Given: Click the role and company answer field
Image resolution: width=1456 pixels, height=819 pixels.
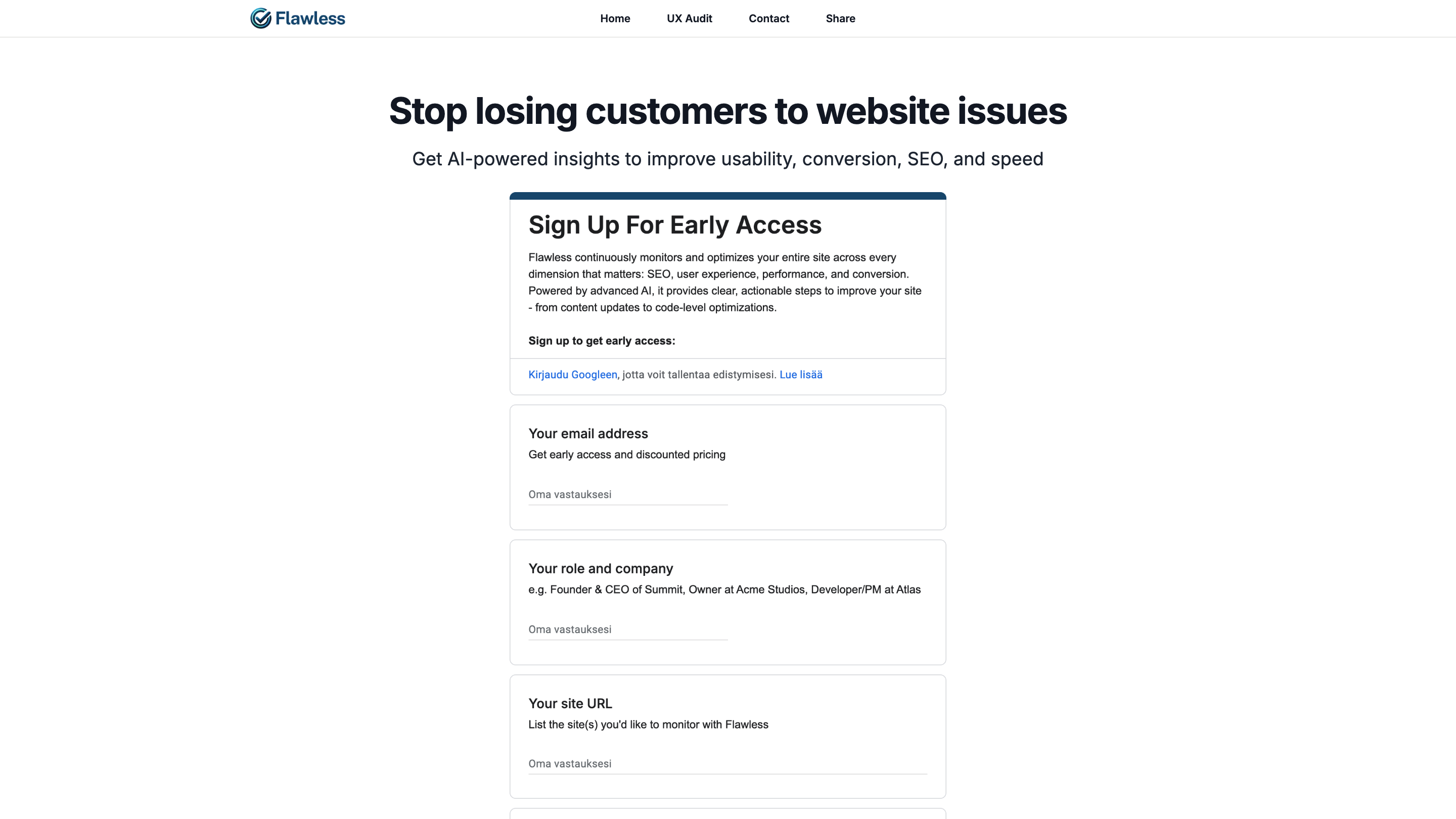Looking at the screenshot, I should point(627,629).
